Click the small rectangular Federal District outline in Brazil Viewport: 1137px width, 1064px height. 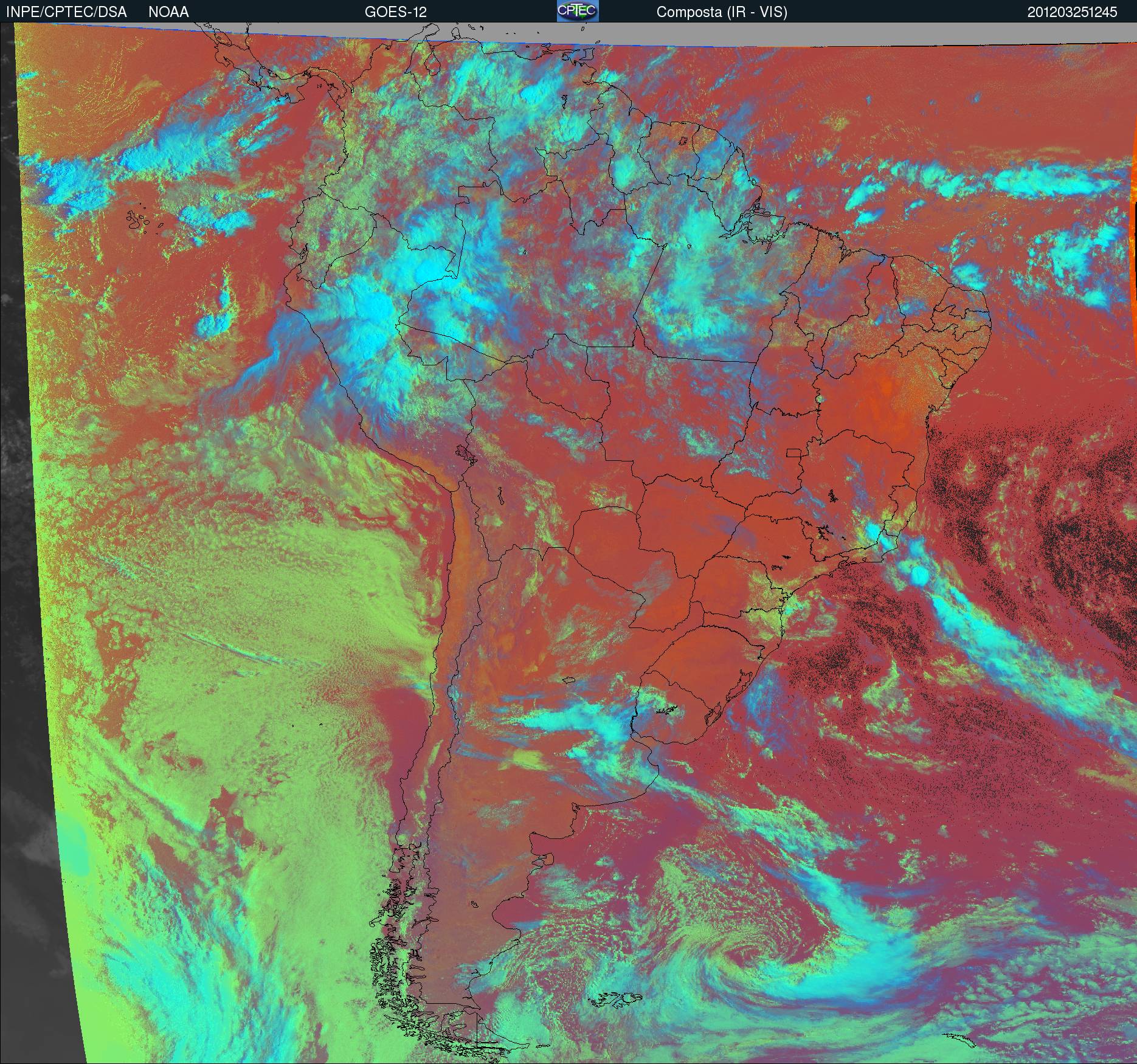[794, 452]
